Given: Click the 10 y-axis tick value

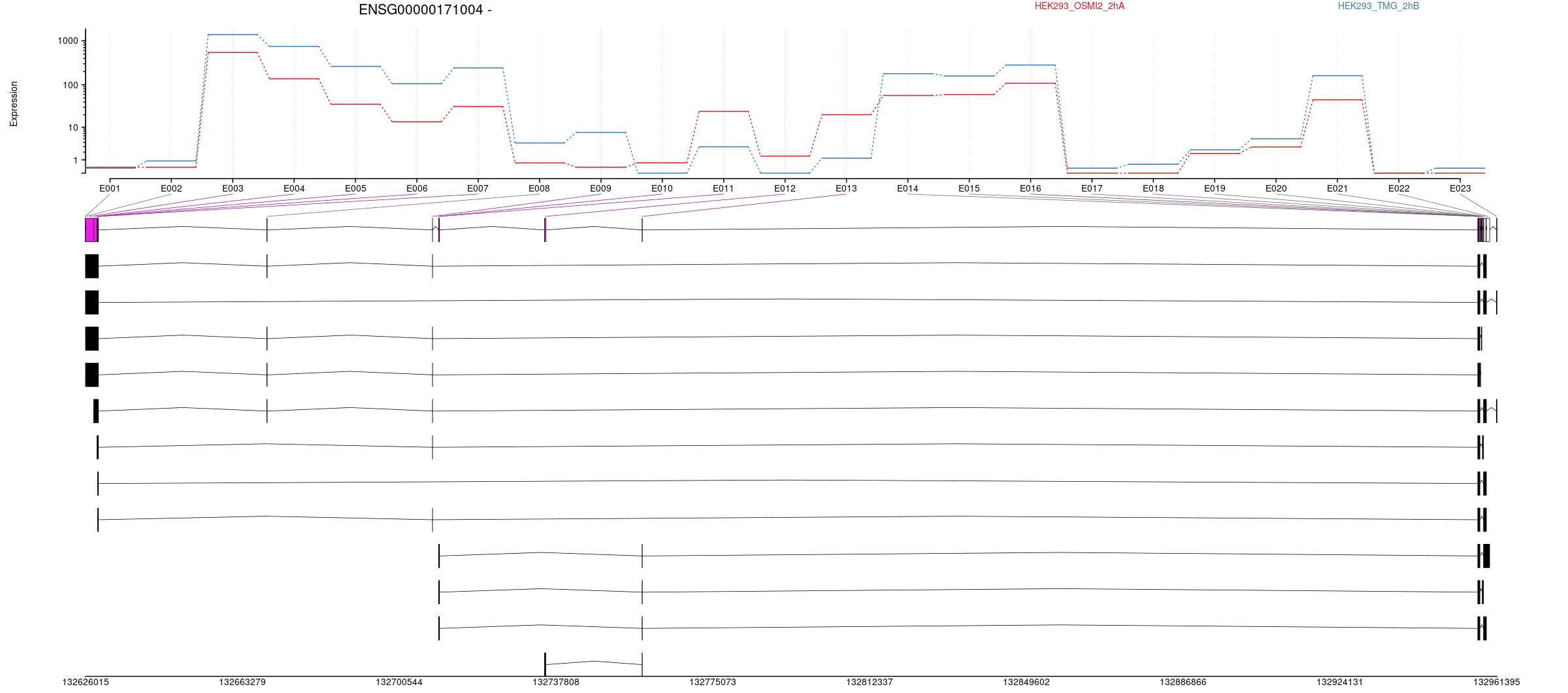Looking at the screenshot, I should point(73,127).
